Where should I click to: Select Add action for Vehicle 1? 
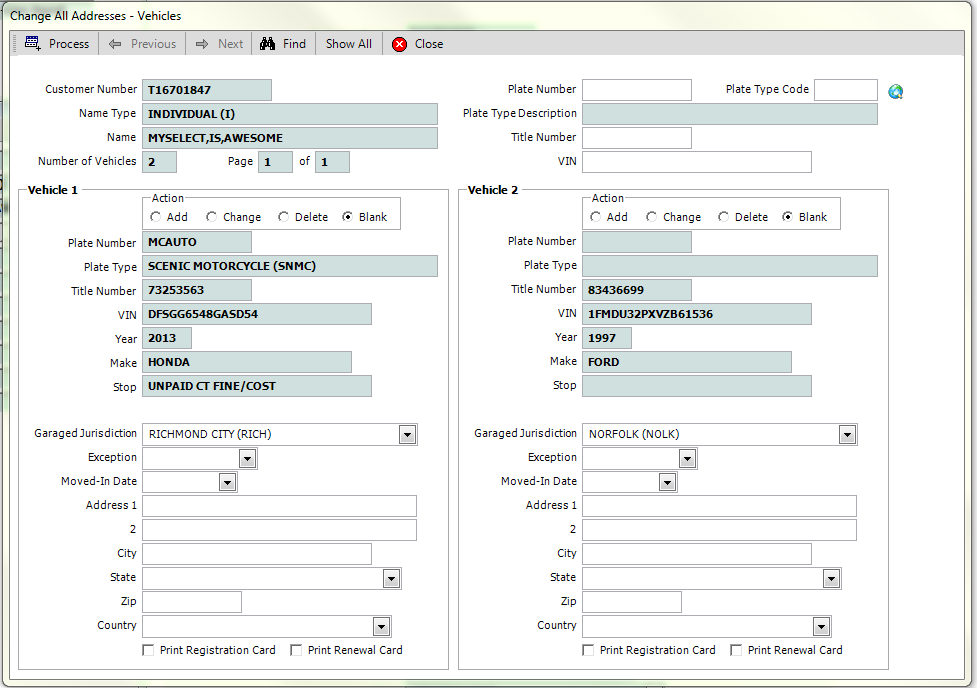click(156, 217)
